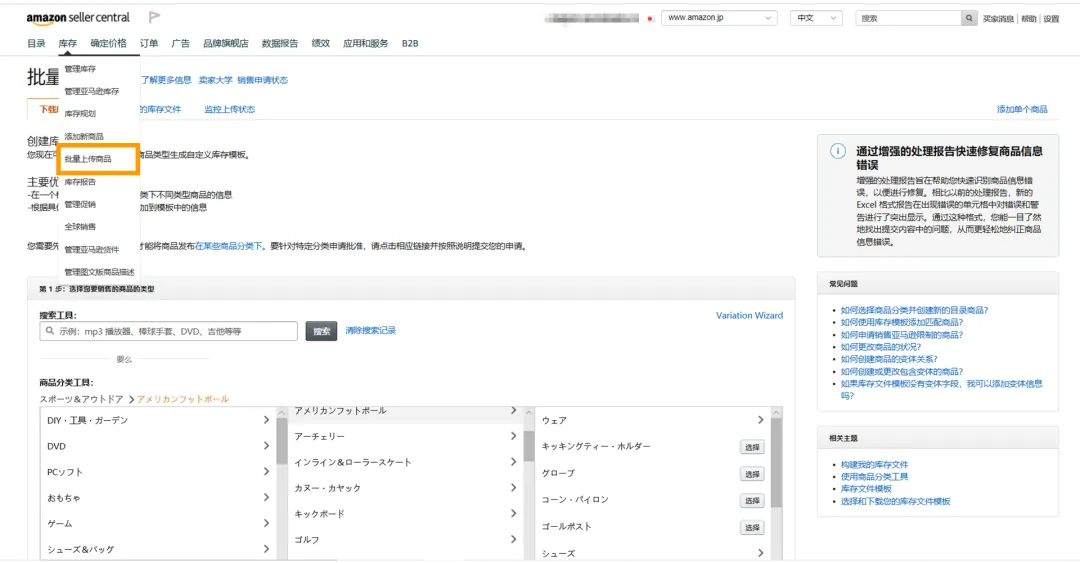Open 如何选择商品分类并创建新的目录商品? link
The height and width of the screenshot is (563, 1080).
point(914,310)
